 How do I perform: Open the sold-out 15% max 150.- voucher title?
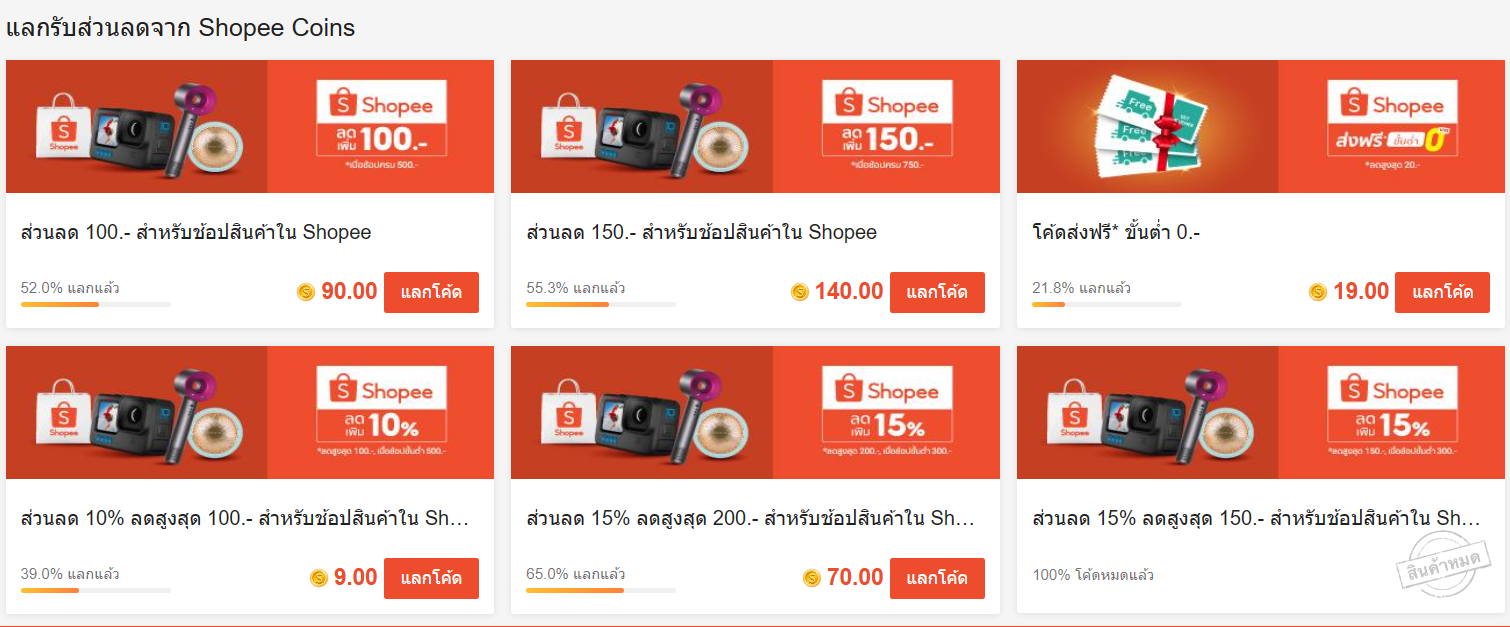pos(1256,519)
